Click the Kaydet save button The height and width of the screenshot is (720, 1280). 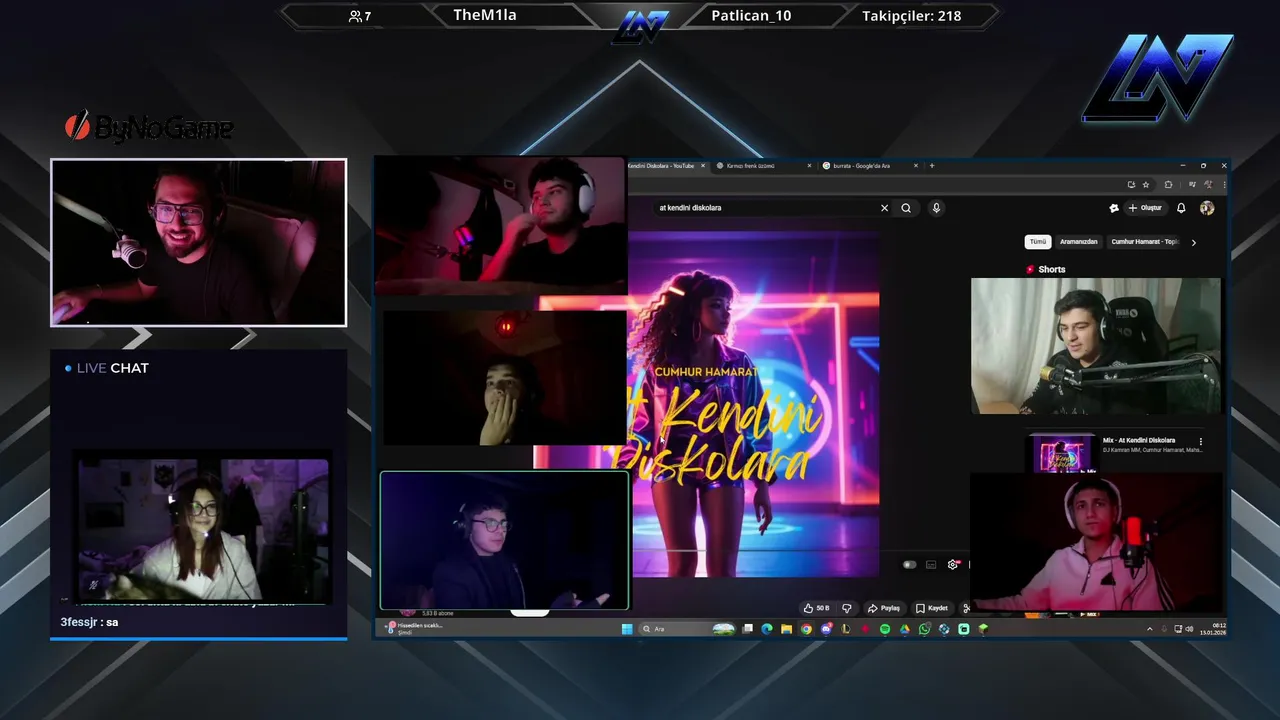[x=932, y=608]
